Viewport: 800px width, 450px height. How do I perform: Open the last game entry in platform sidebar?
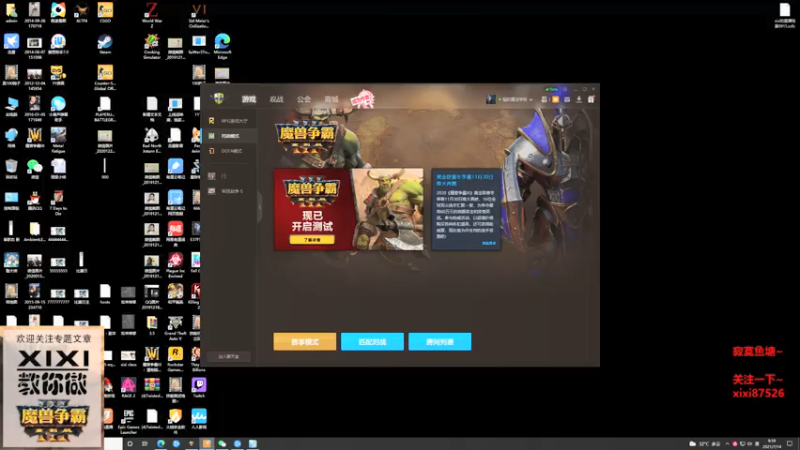point(228,191)
